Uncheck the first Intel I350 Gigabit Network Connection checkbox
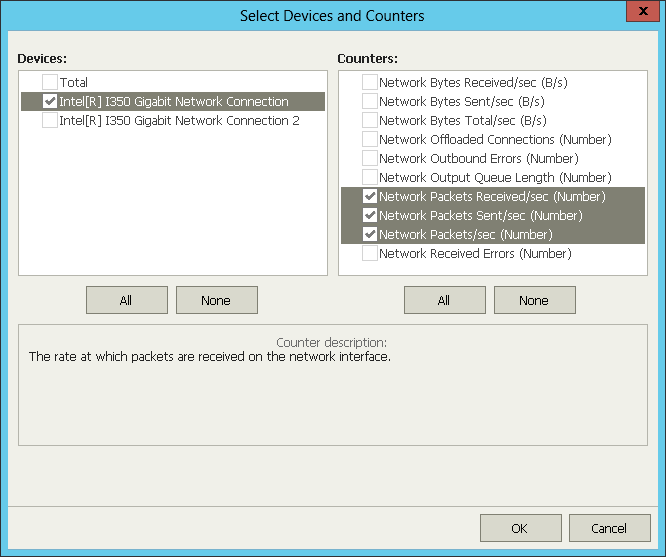 pyautogui.click(x=50, y=101)
